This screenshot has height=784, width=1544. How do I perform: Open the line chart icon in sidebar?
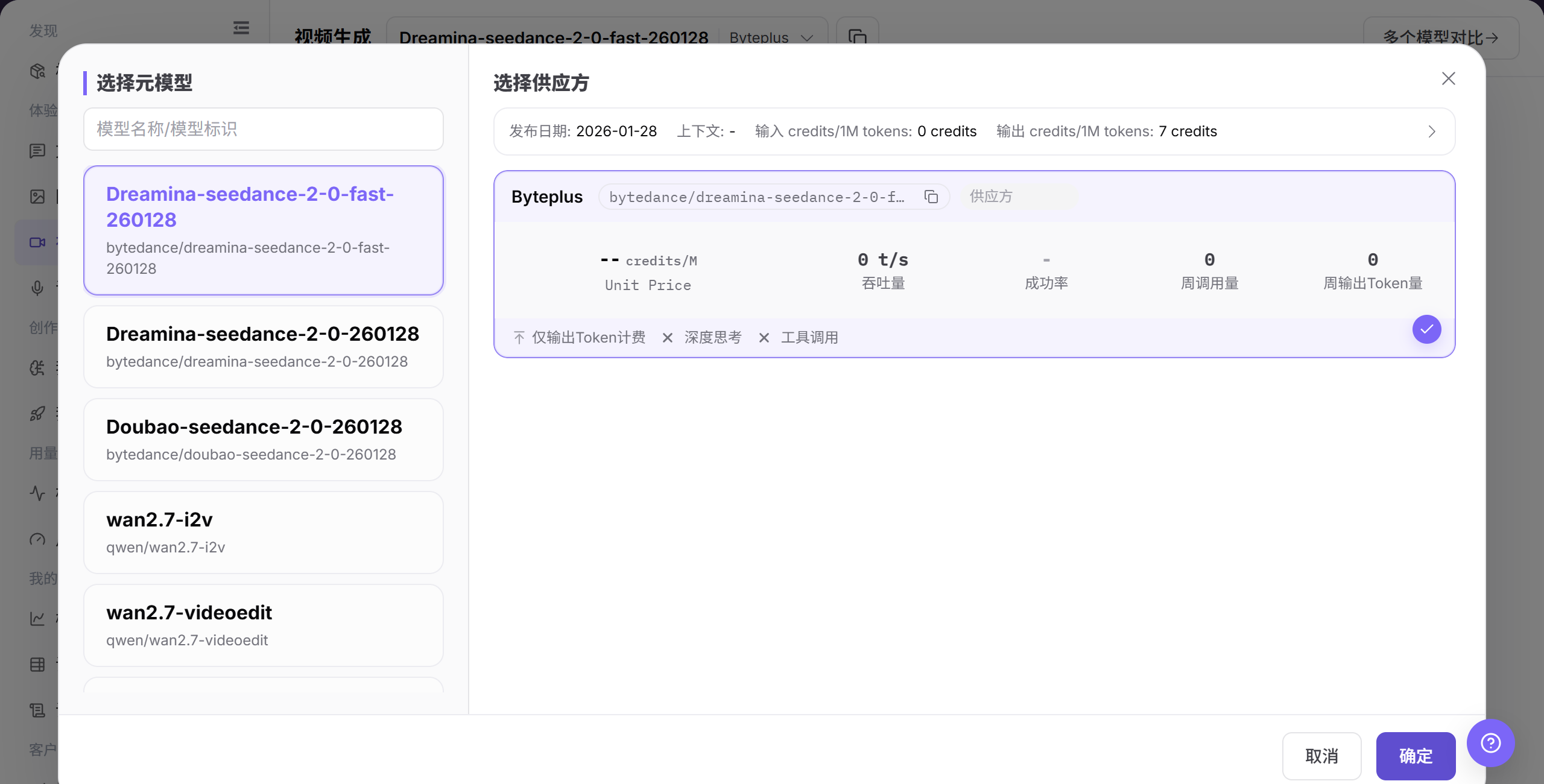(x=37, y=619)
